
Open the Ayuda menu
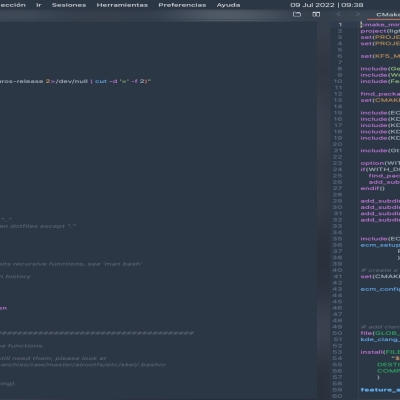(228, 5)
